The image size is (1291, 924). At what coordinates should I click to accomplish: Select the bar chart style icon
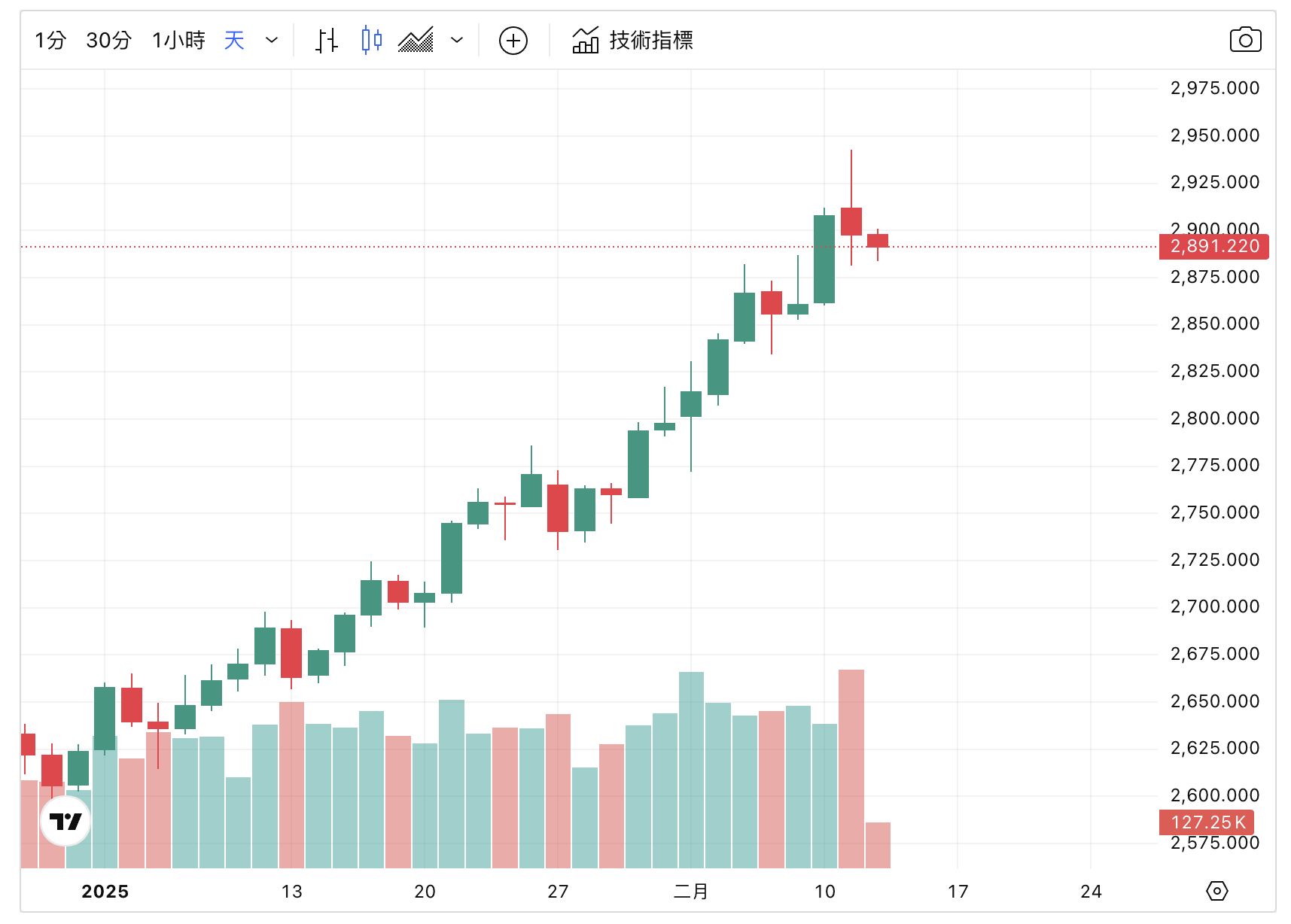coord(326,40)
